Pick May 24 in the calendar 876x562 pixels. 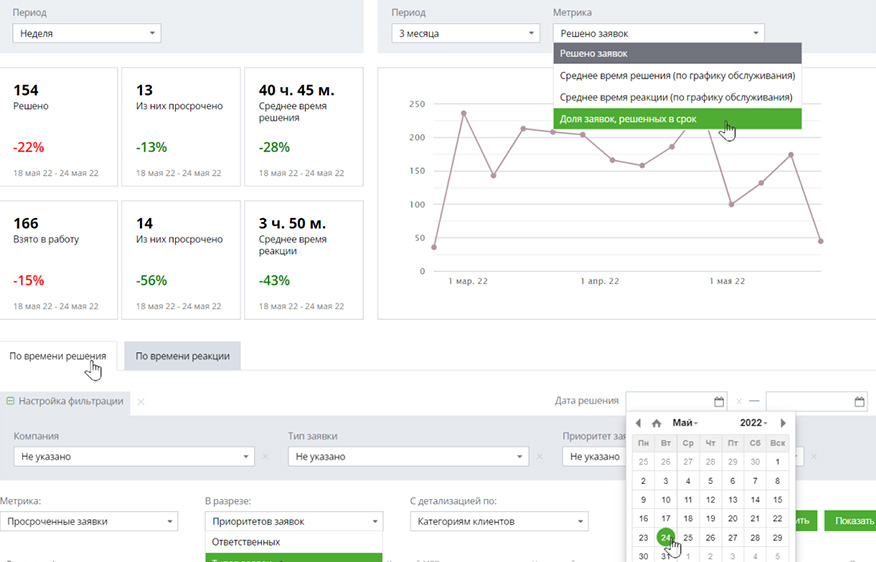click(666, 537)
